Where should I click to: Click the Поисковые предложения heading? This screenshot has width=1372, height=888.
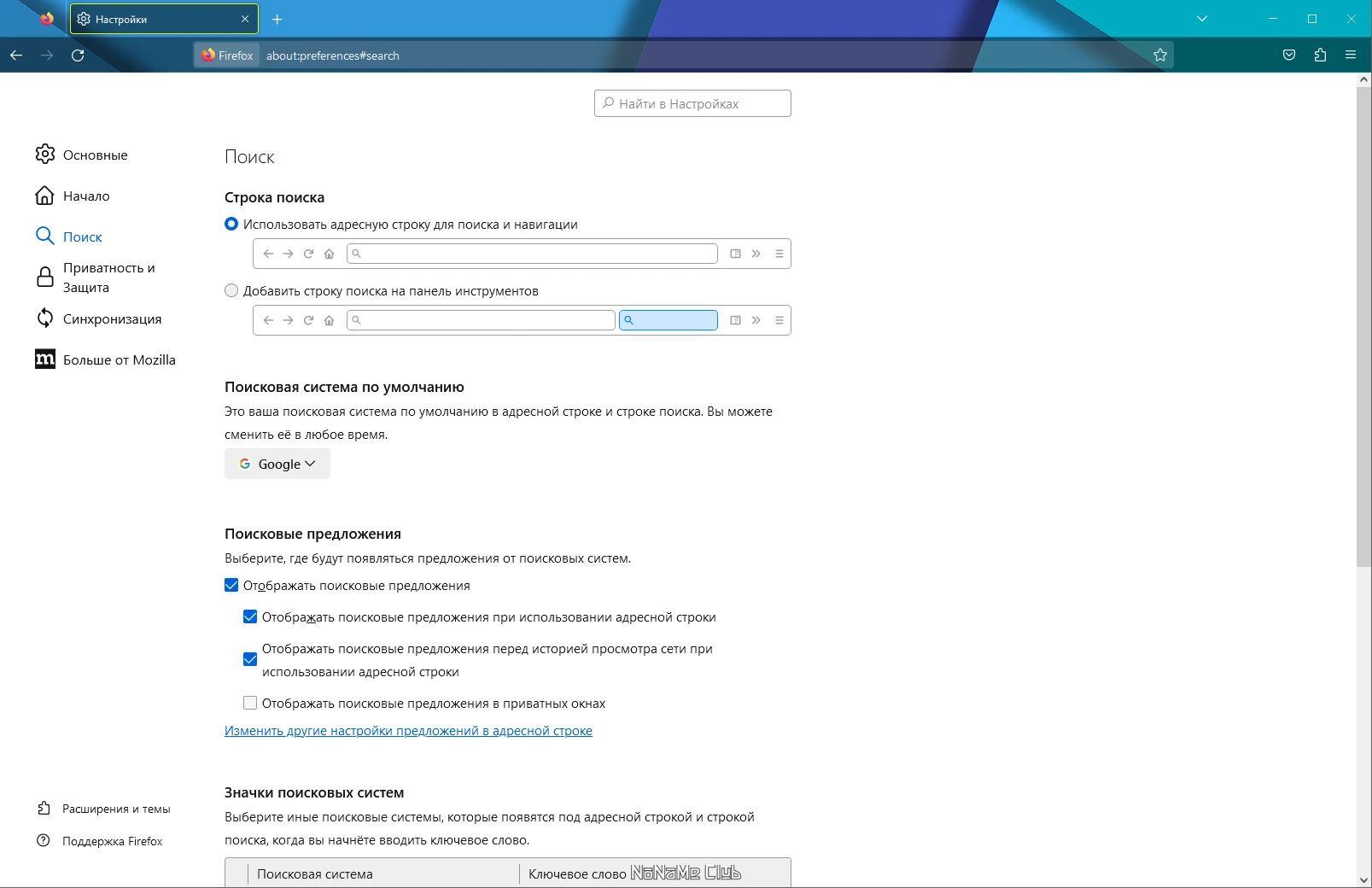pyautogui.click(x=312, y=534)
